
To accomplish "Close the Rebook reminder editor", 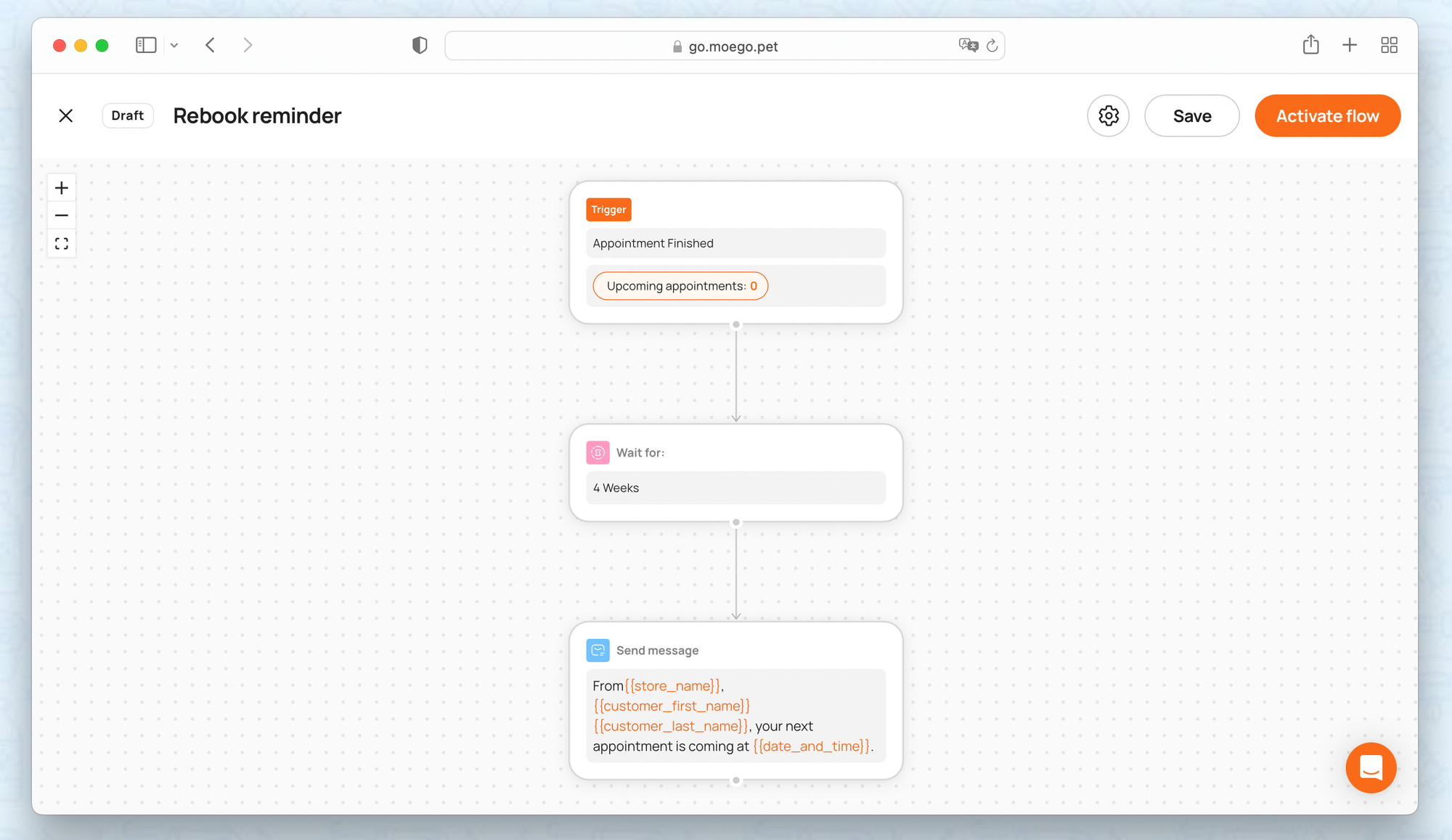I will click(x=66, y=116).
